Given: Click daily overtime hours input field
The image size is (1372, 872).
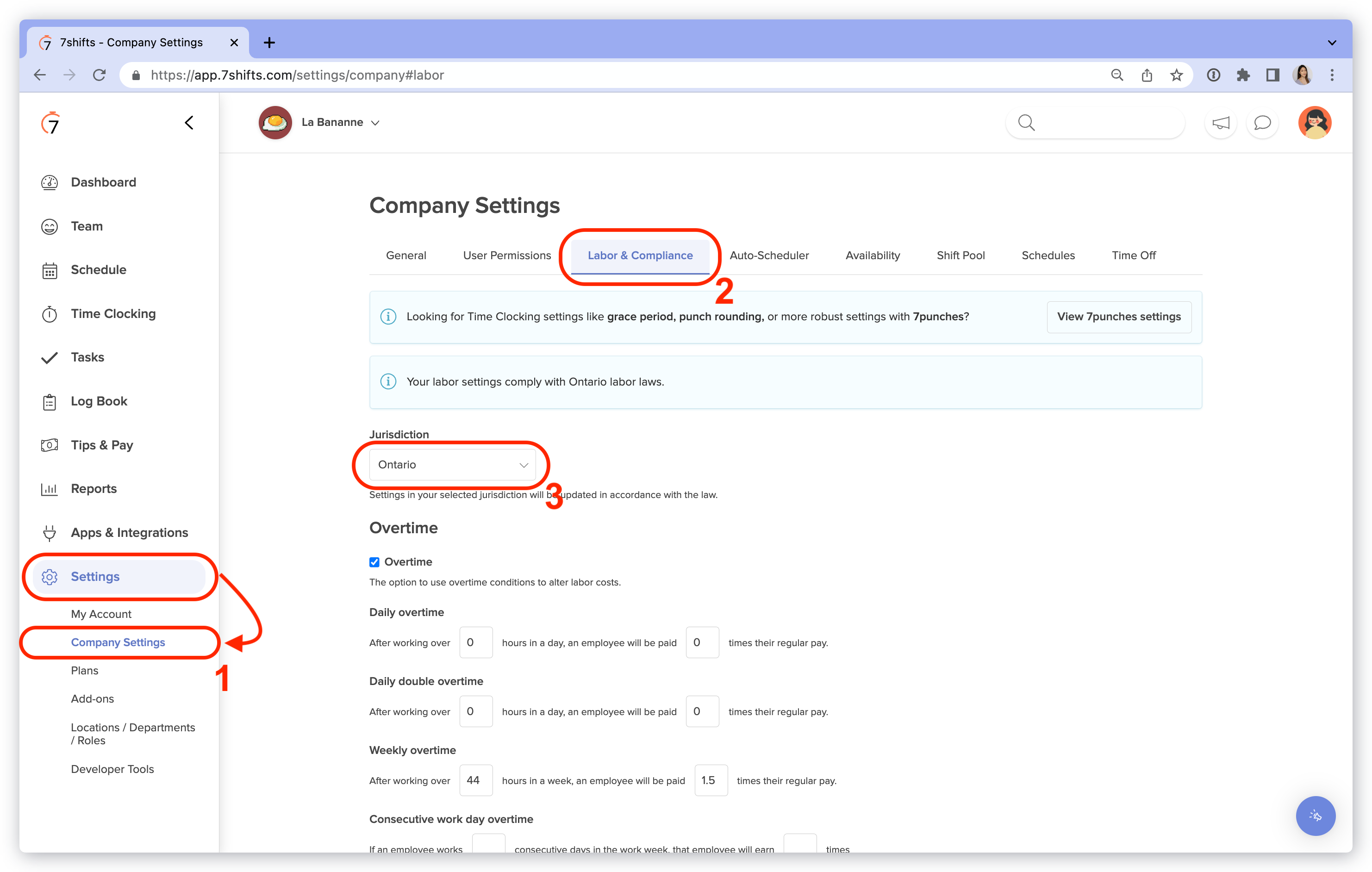Looking at the screenshot, I should [476, 642].
